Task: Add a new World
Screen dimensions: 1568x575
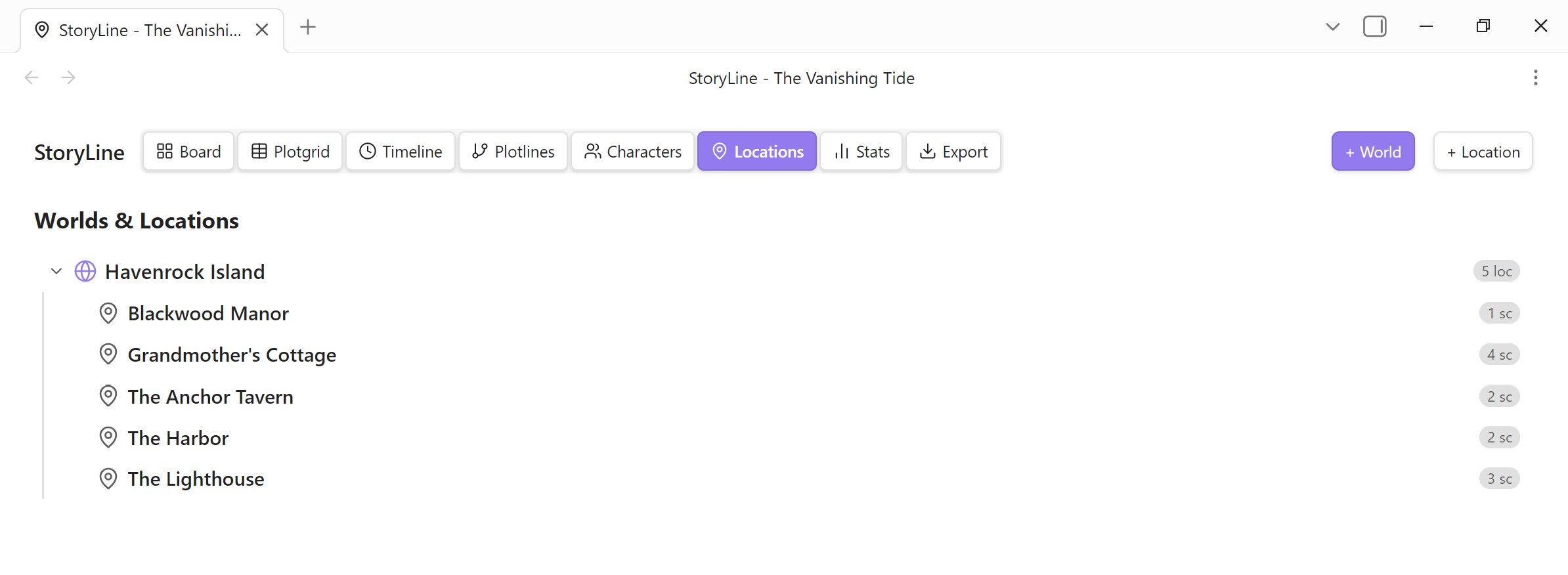Action: pos(1372,152)
